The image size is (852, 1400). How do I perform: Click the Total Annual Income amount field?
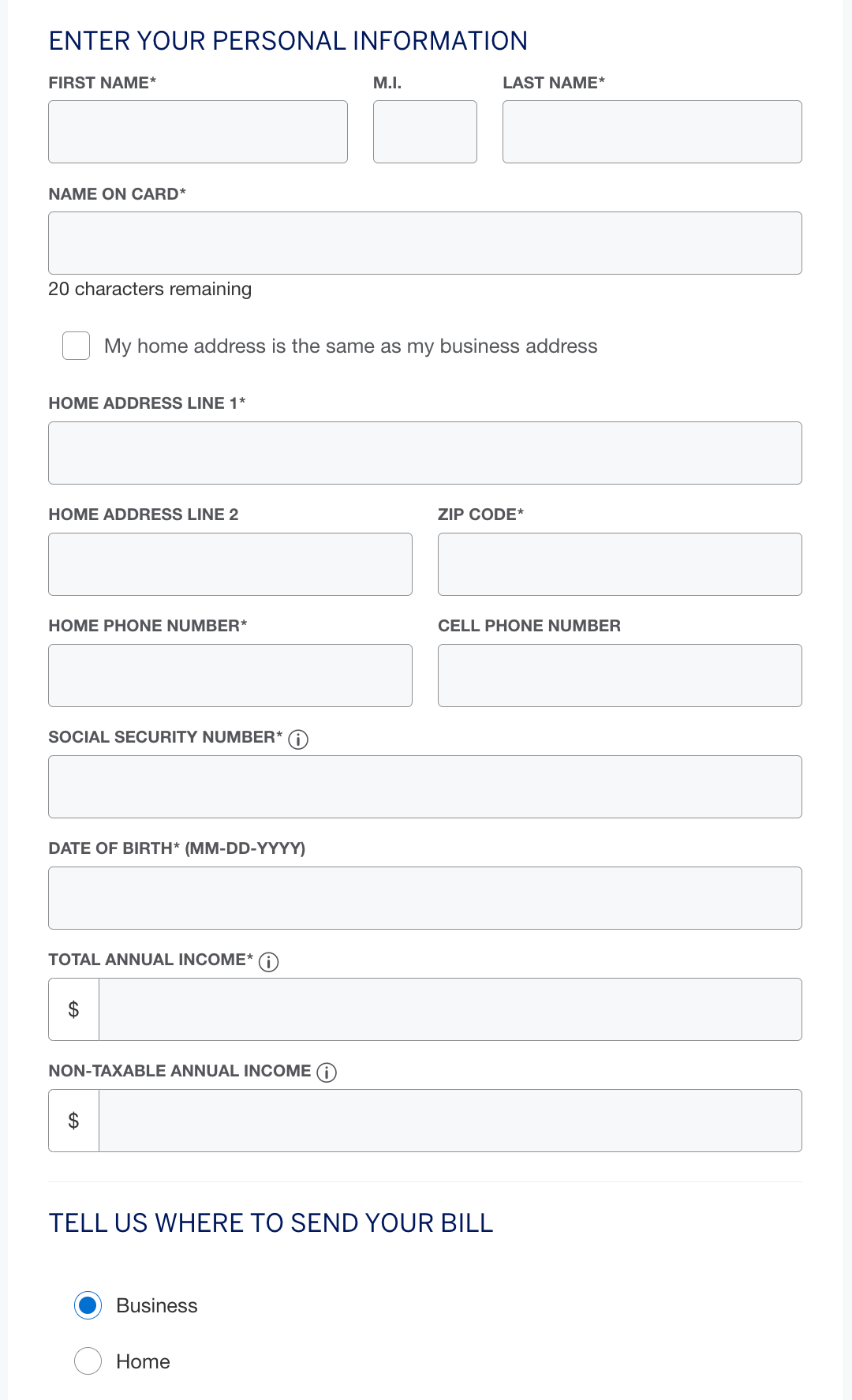[450, 1009]
